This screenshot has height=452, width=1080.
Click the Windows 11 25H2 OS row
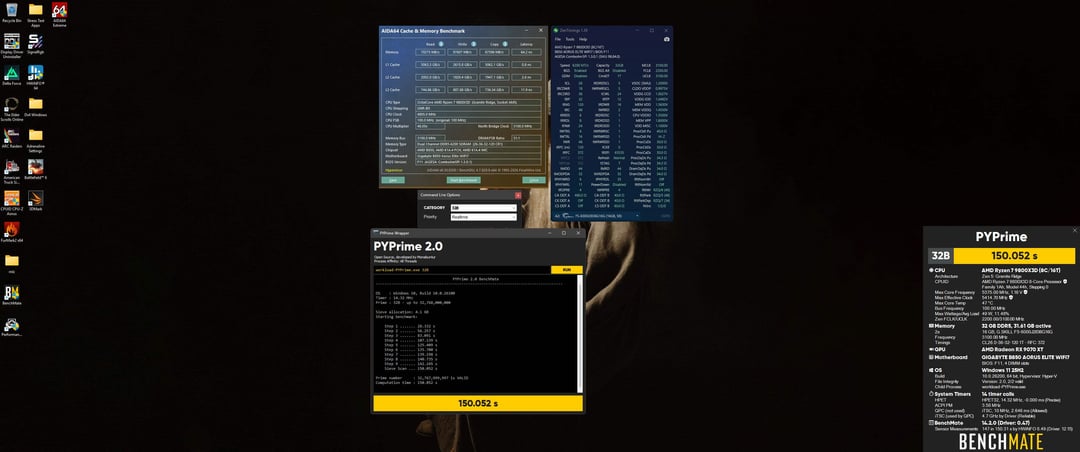(x=1002, y=370)
